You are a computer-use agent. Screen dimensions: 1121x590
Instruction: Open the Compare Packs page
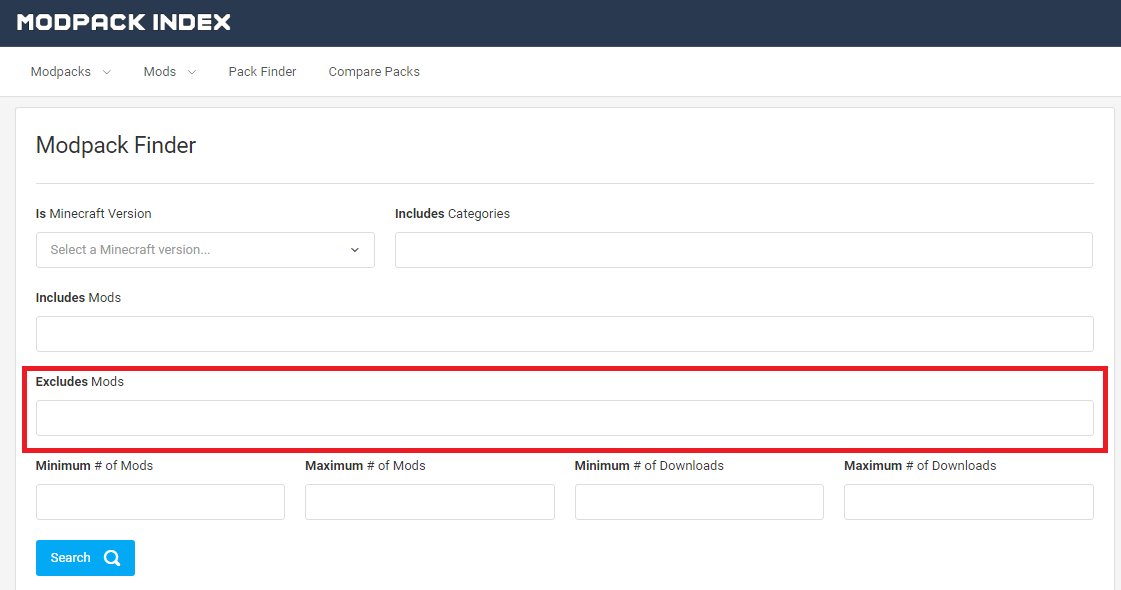pos(374,72)
